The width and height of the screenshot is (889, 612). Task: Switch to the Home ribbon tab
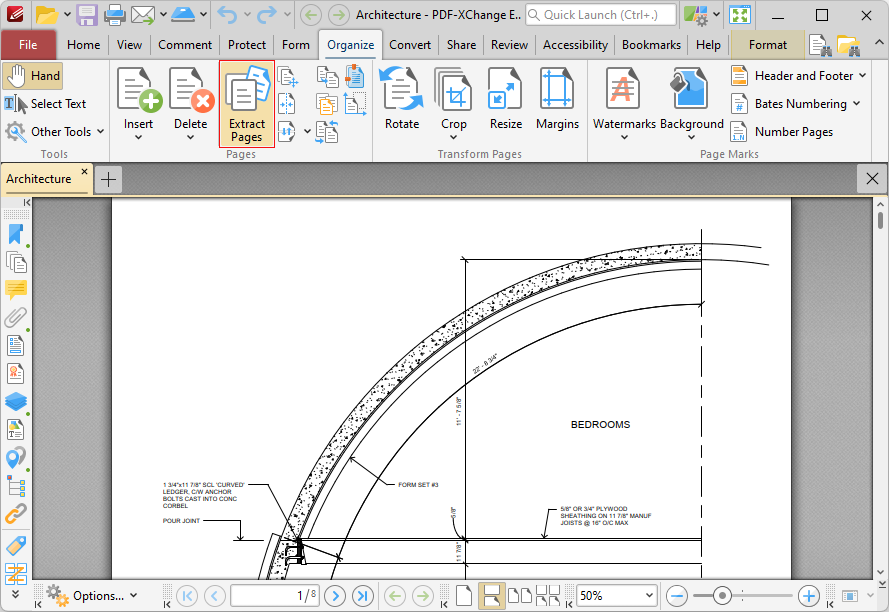pyautogui.click(x=83, y=45)
